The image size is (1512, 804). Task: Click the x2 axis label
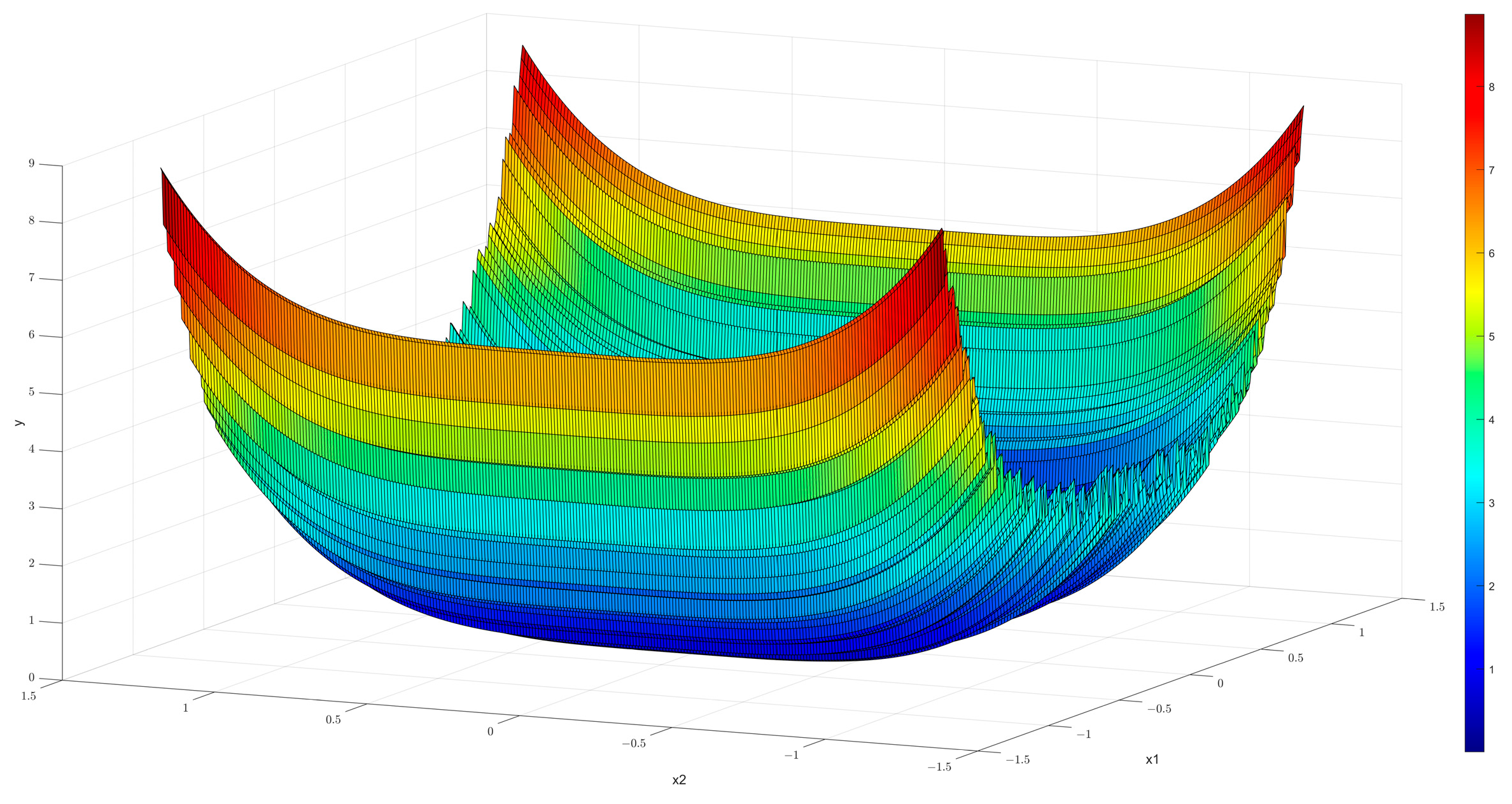[679, 780]
